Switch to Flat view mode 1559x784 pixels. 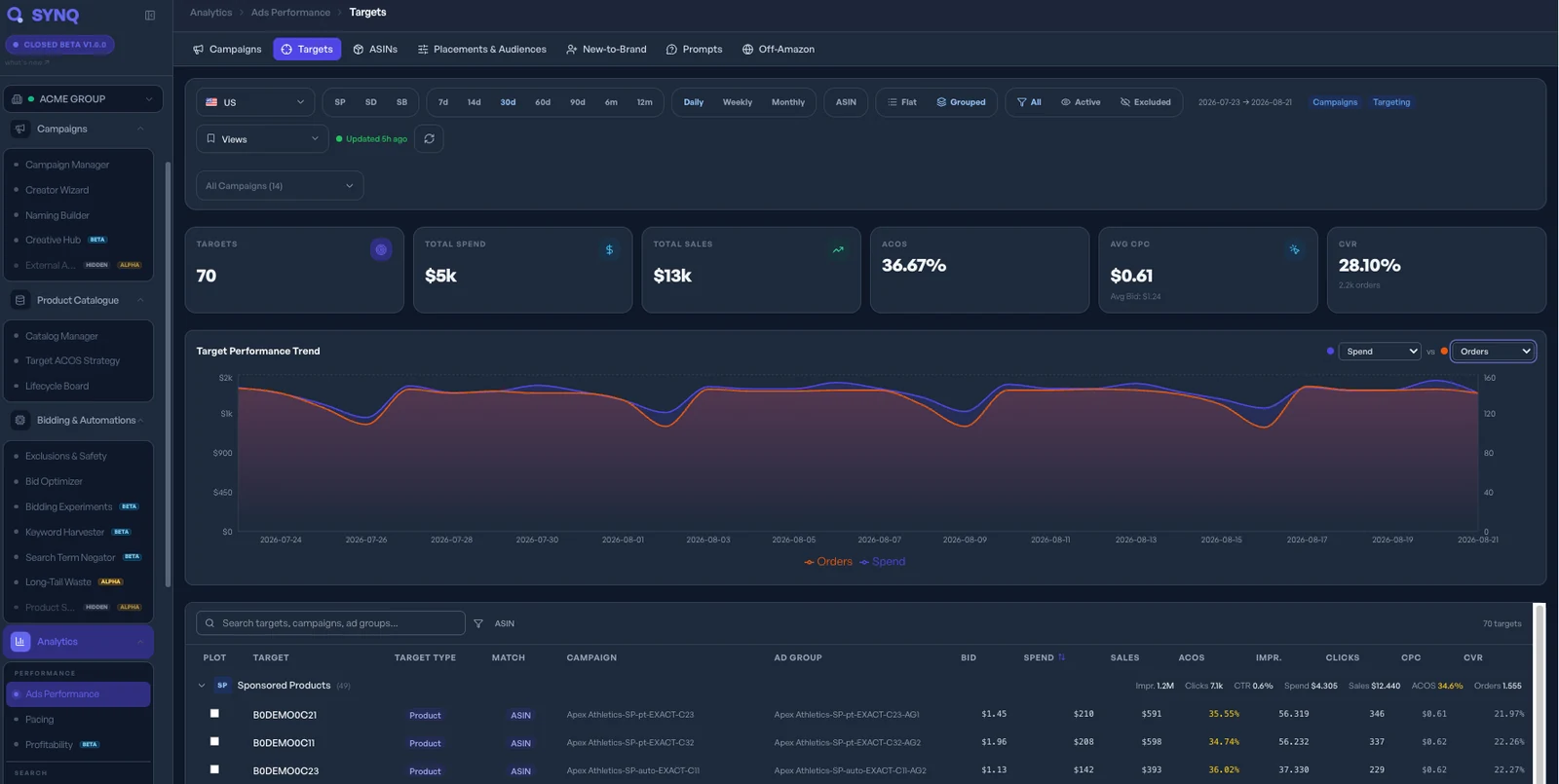point(901,102)
